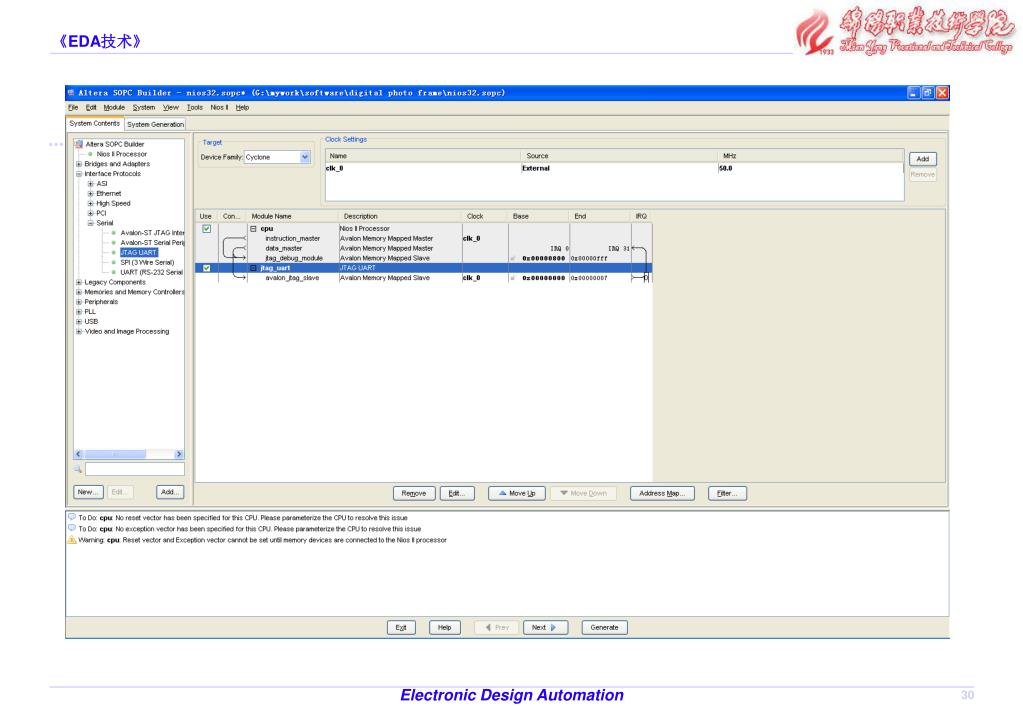Screen dimensions: 1023x708
Task: Click the bottom Help button
Action: [x=444, y=628]
